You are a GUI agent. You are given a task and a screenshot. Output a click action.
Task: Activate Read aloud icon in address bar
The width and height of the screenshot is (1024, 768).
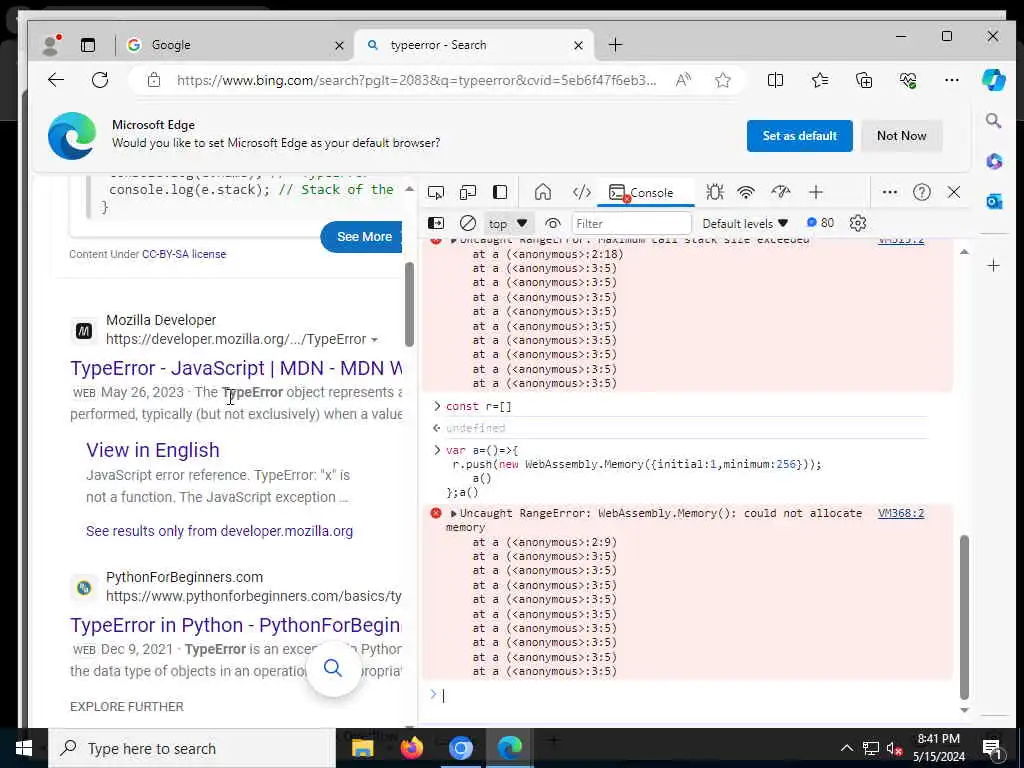point(683,80)
